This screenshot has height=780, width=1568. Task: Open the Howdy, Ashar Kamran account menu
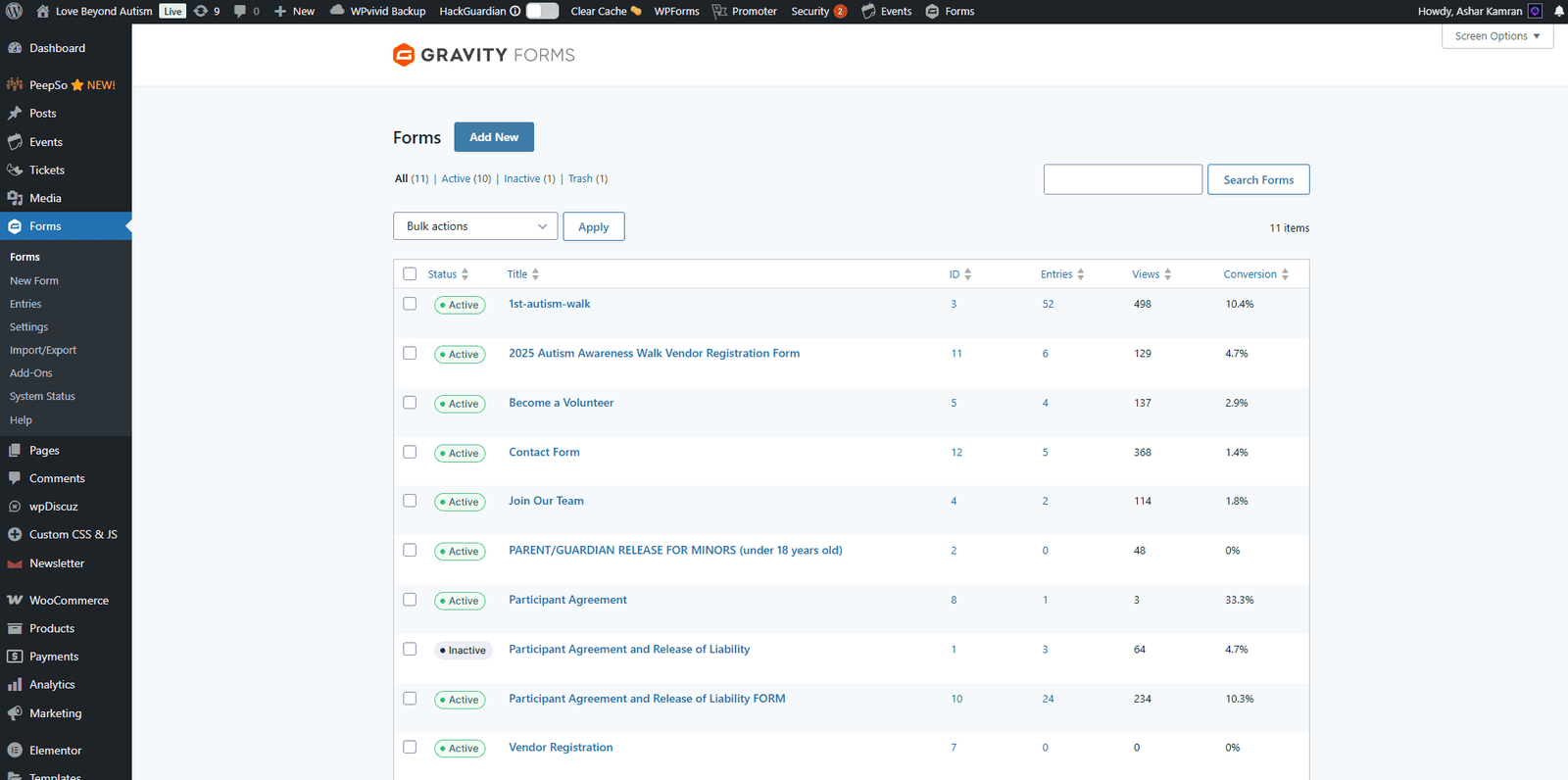point(1480,12)
